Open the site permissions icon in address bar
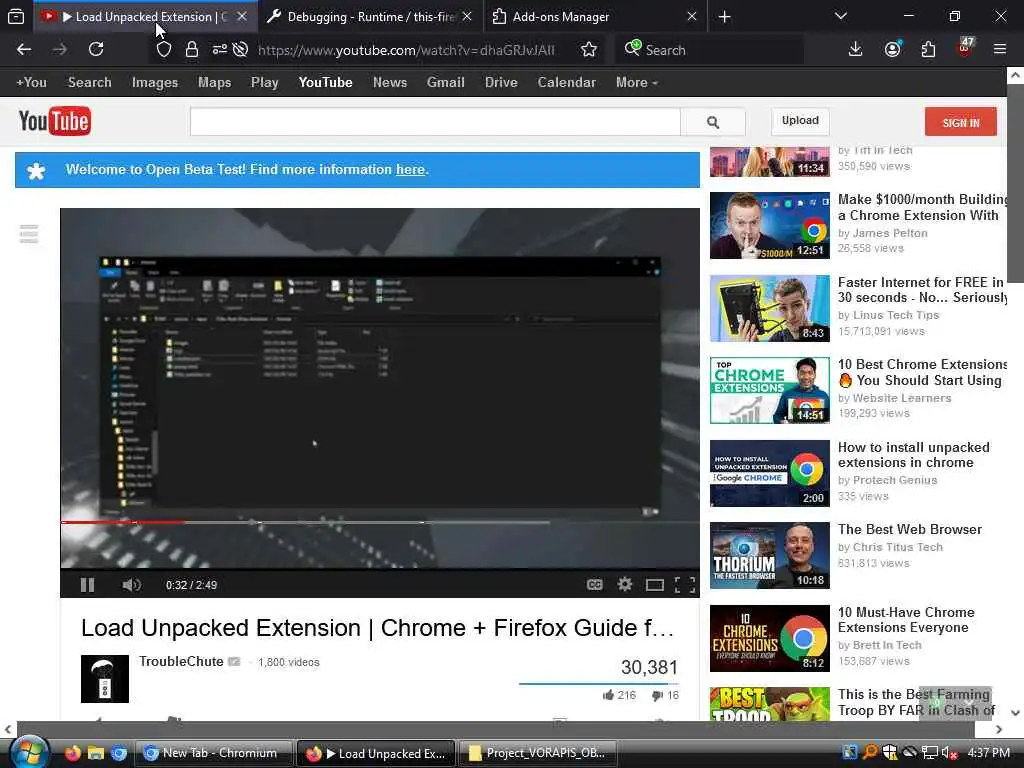The image size is (1024, 768). pos(219,49)
